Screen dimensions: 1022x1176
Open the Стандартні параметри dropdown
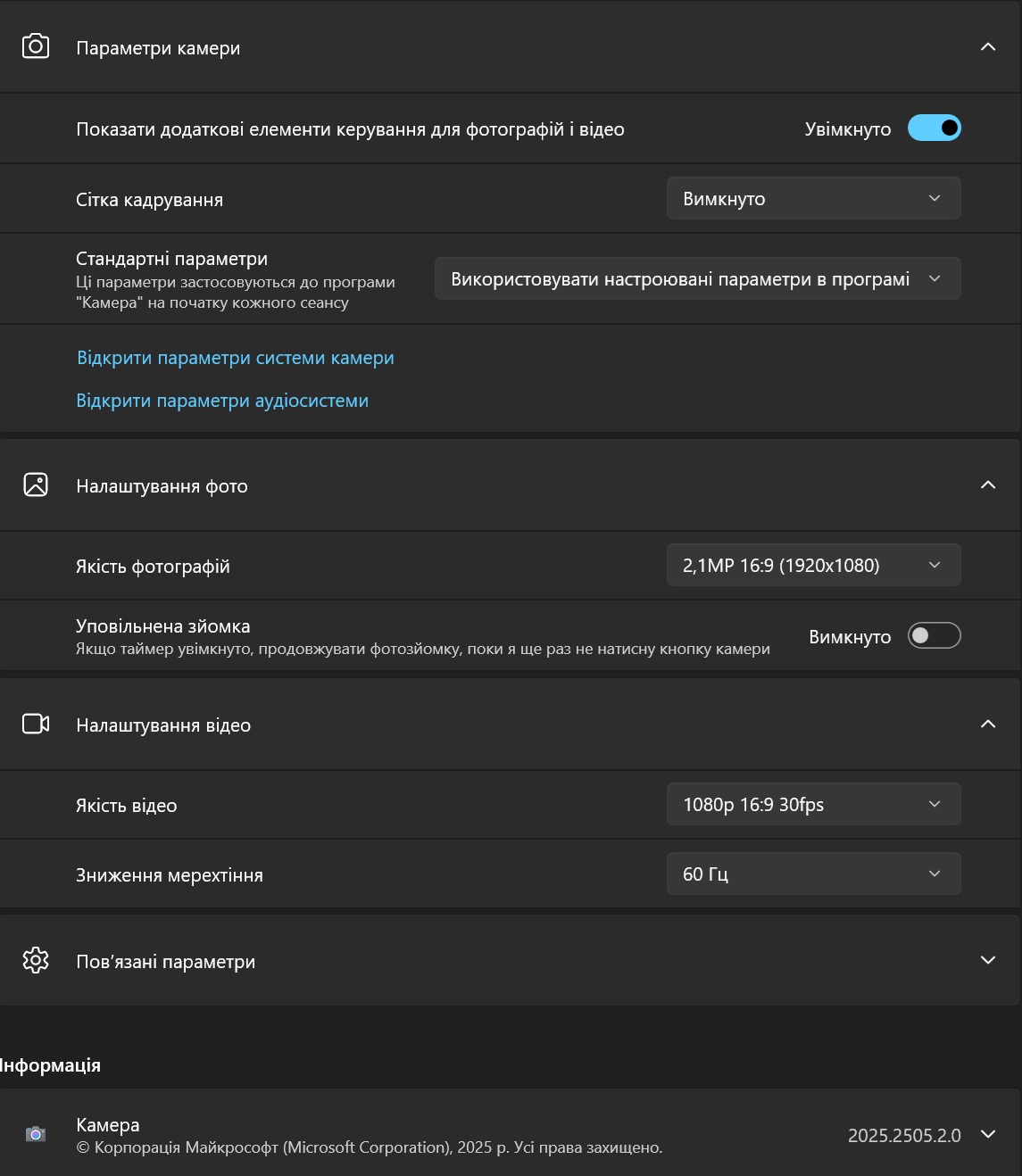coord(697,279)
